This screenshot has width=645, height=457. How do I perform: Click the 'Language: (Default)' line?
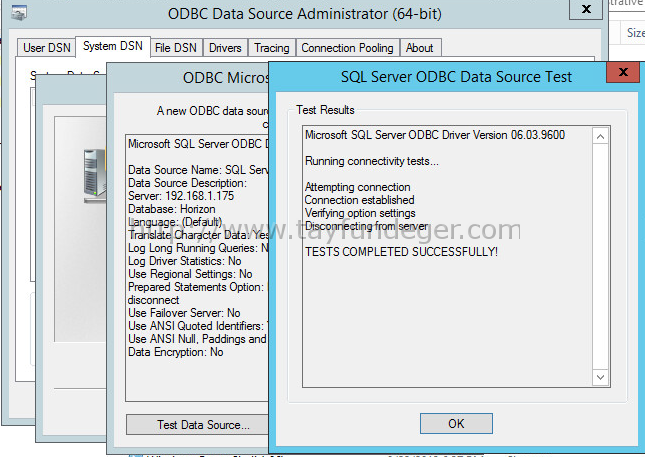click(x=175, y=222)
